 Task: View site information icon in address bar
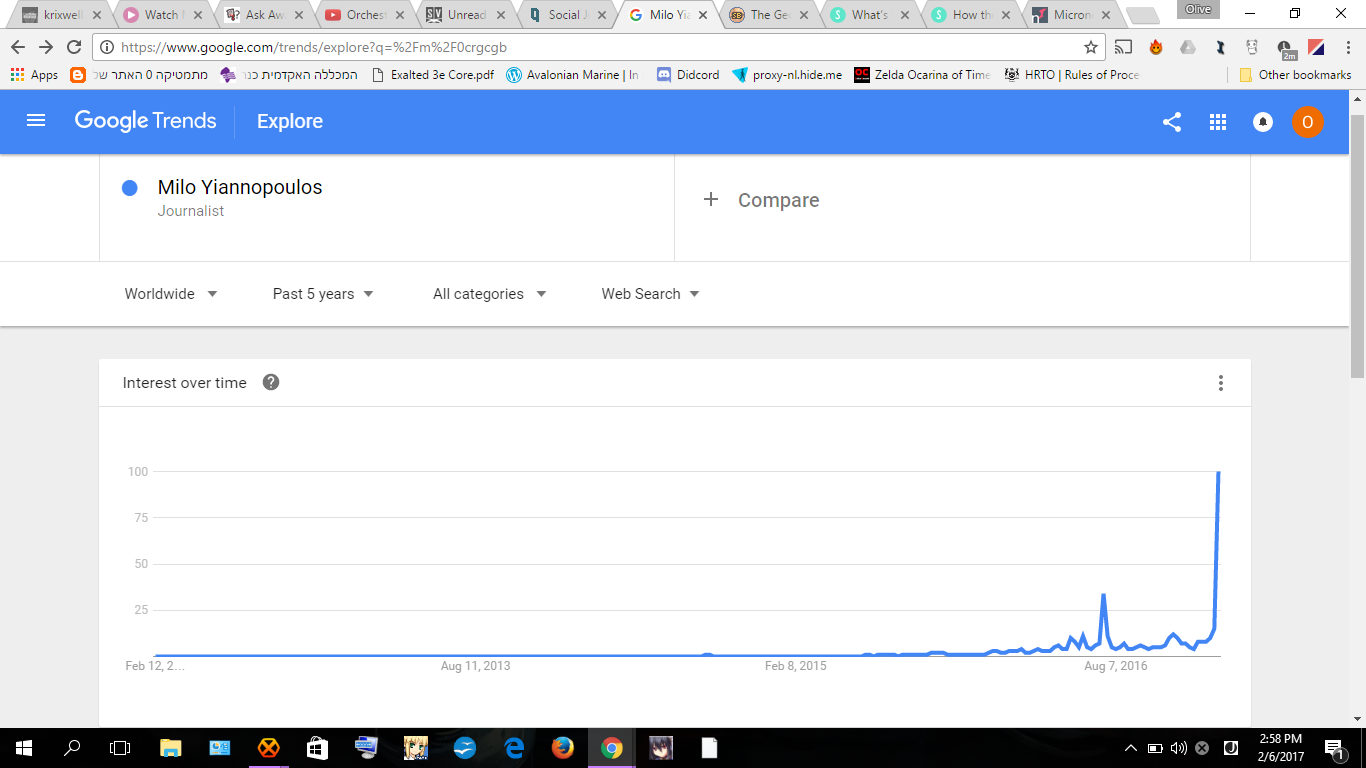pos(108,47)
